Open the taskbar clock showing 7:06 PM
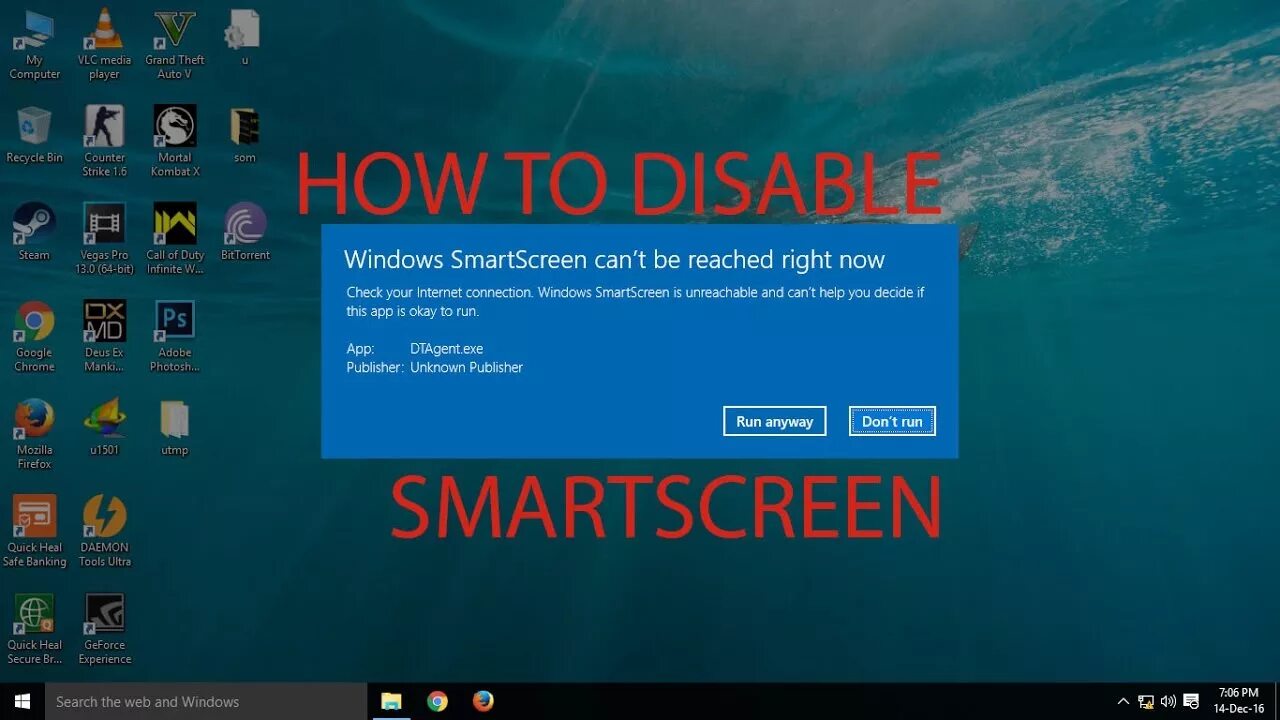 click(1238, 701)
